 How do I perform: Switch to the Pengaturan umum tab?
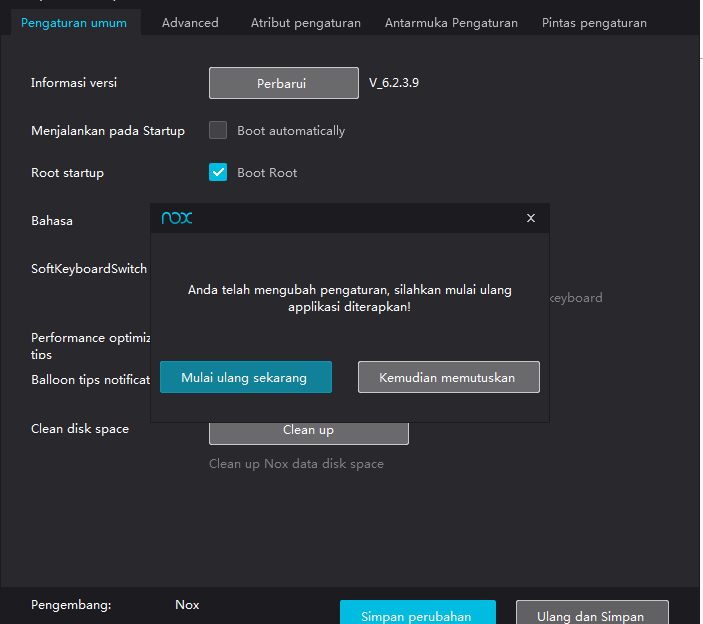(74, 22)
